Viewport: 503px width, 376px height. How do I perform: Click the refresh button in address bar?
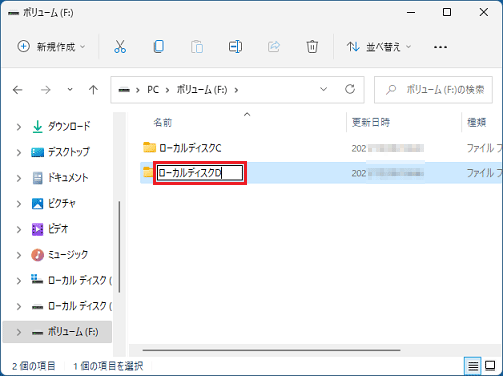pyautogui.click(x=350, y=89)
